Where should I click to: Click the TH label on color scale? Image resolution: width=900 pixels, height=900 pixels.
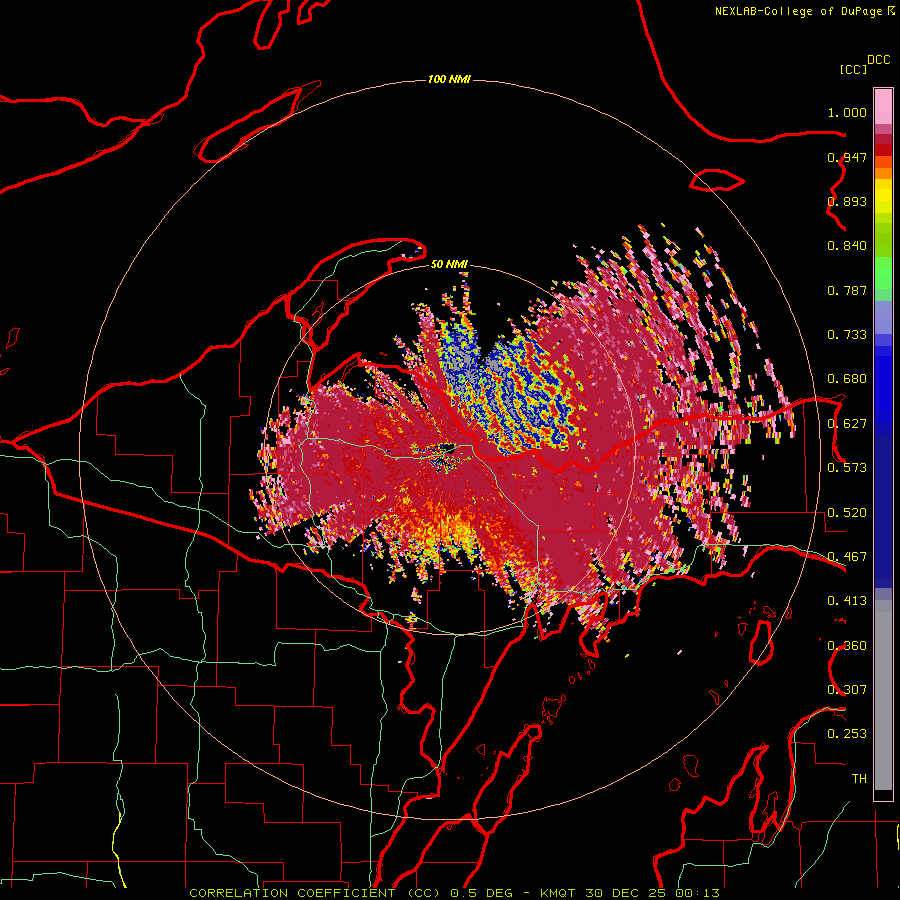[859, 779]
